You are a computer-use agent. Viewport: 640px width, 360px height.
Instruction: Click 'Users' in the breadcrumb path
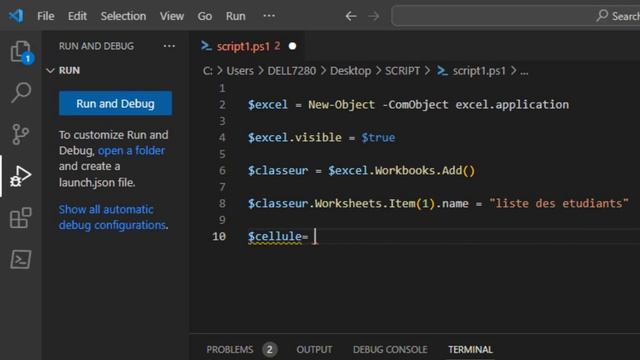[x=240, y=71]
